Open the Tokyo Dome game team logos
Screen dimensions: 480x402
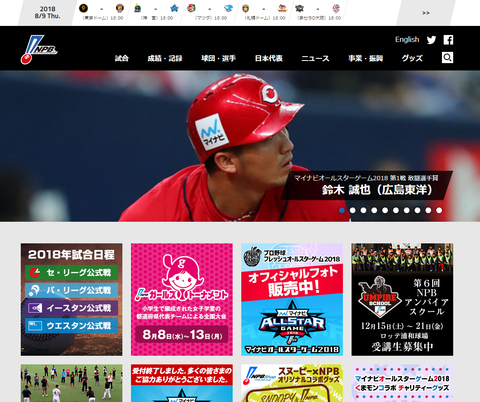coord(102,8)
